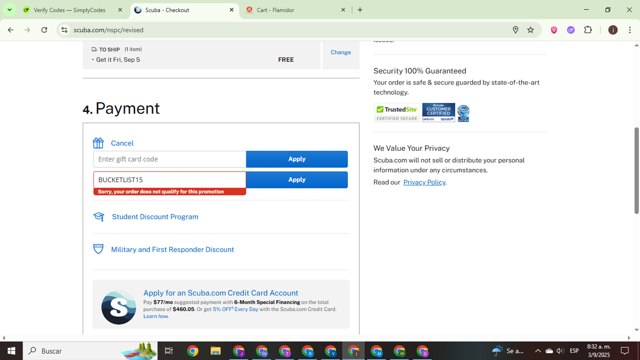The image size is (640, 360).
Task: Click the horizontal scrollbar right arrow
Action: [629, 338]
